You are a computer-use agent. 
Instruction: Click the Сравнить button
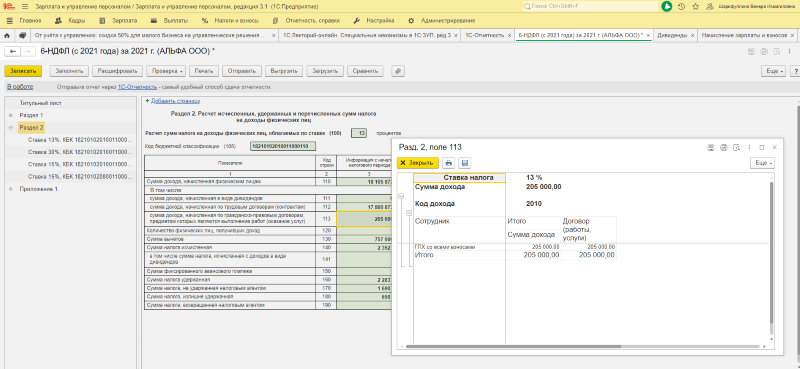[365, 71]
